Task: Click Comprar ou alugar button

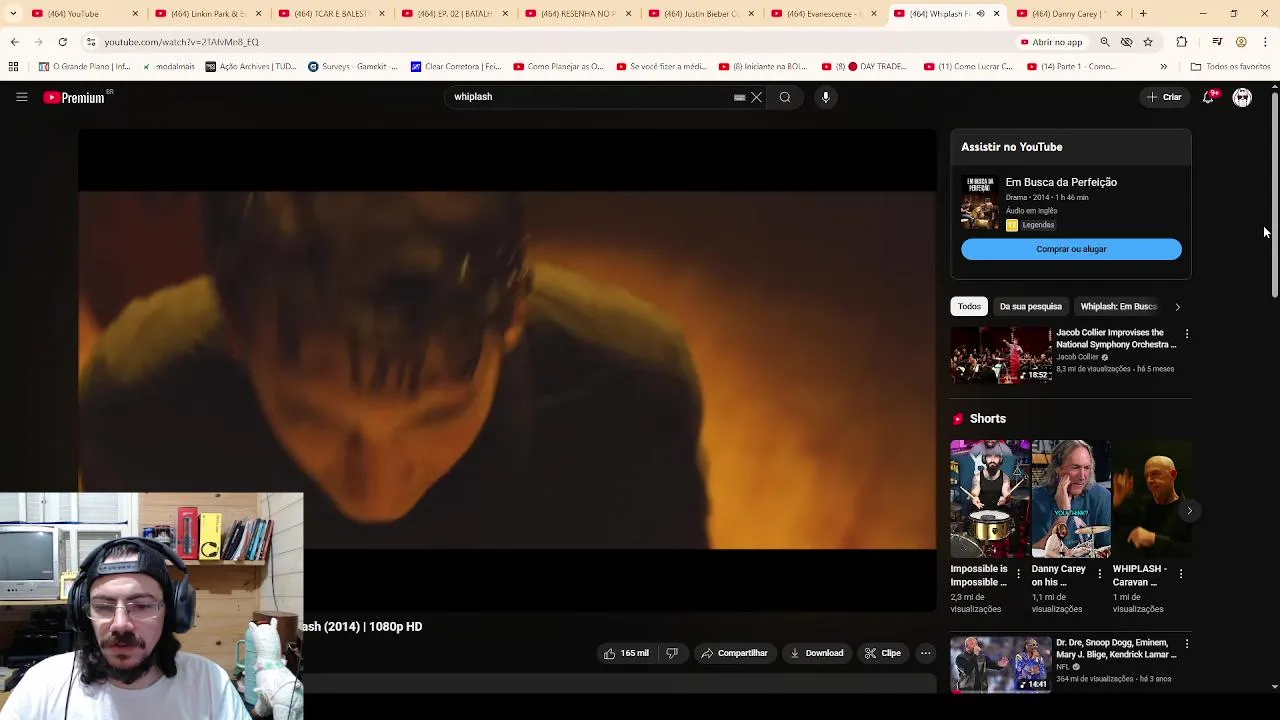Action: point(1071,249)
